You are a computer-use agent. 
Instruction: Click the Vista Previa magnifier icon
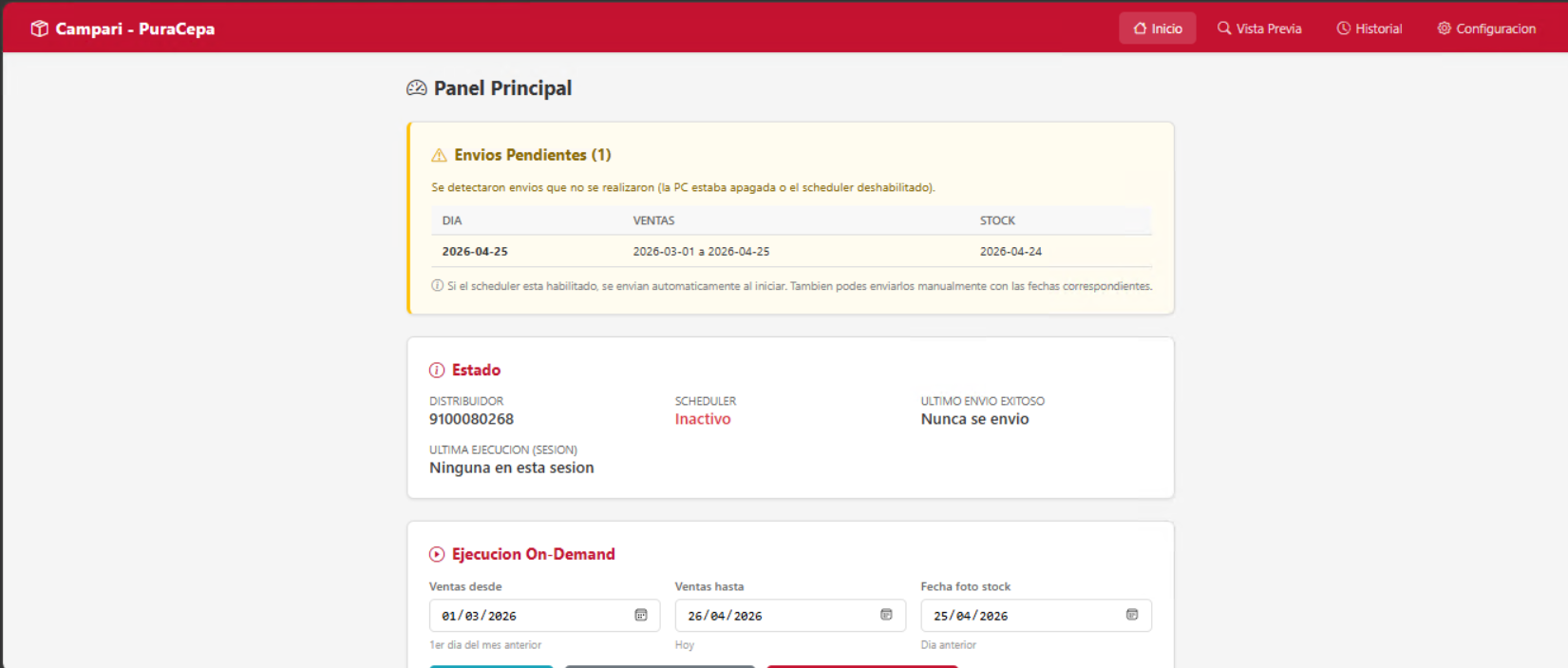(x=1224, y=29)
